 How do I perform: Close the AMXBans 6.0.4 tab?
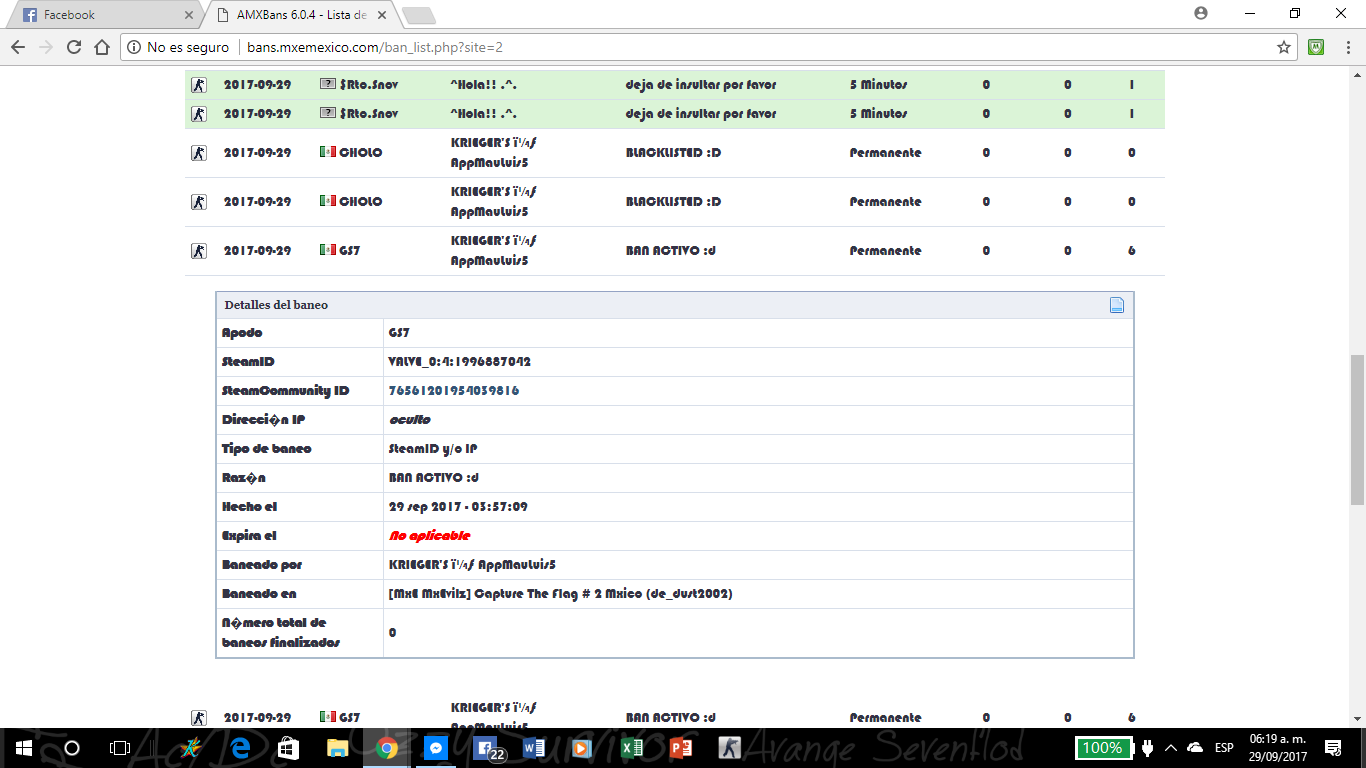pyautogui.click(x=383, y=15)
